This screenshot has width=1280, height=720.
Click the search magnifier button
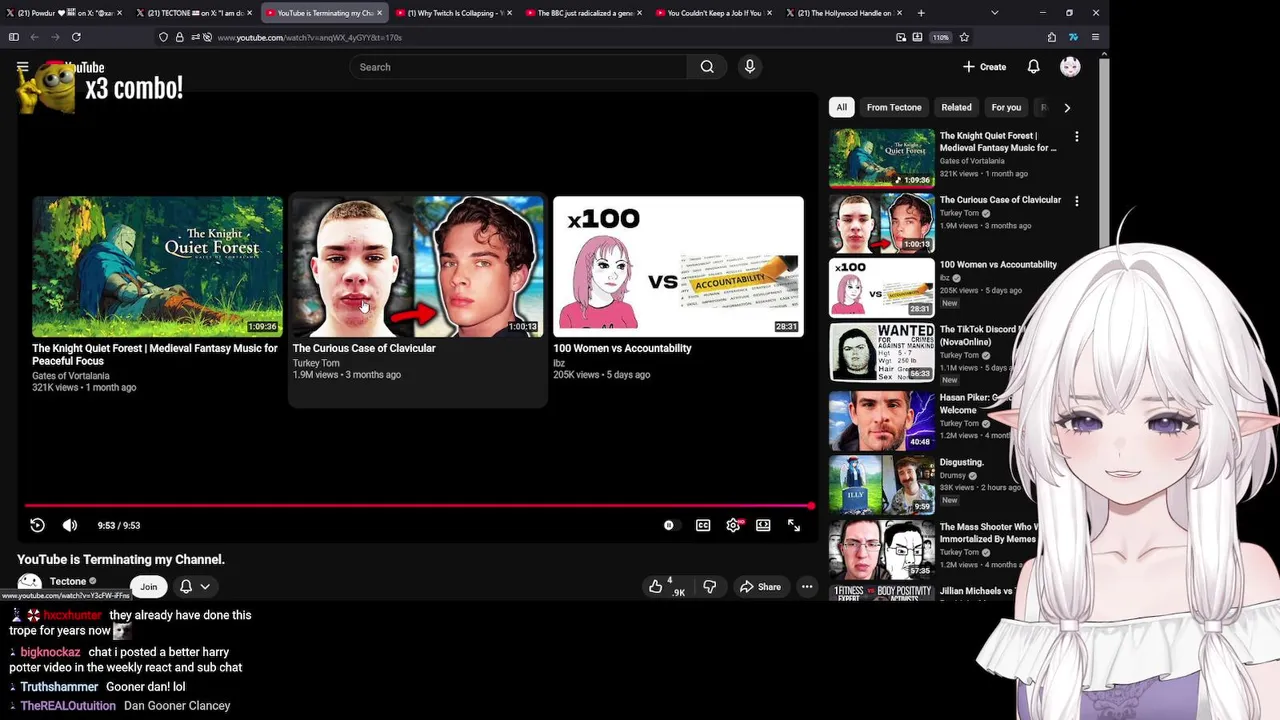707,67
